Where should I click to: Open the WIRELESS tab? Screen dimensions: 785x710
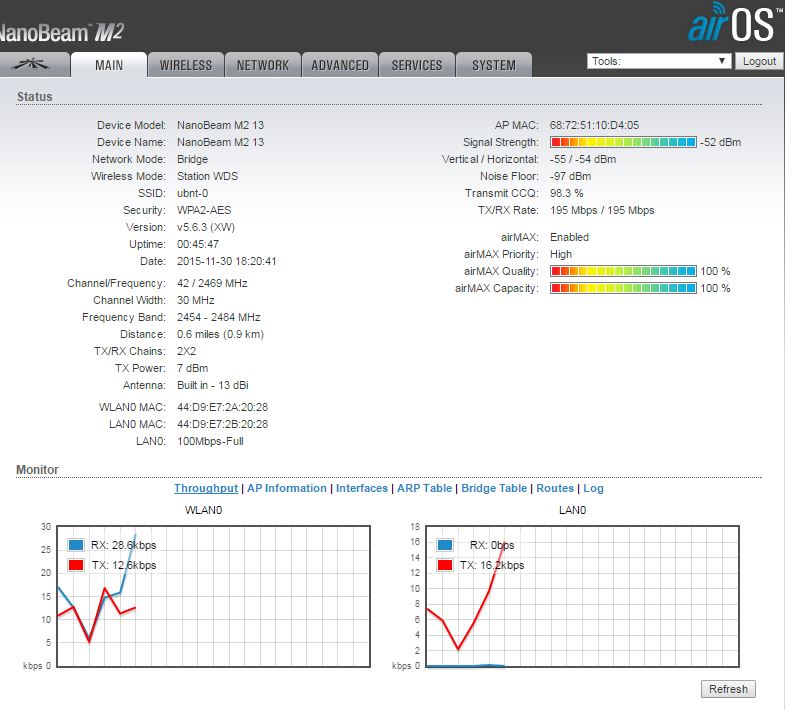click(186, 65)
